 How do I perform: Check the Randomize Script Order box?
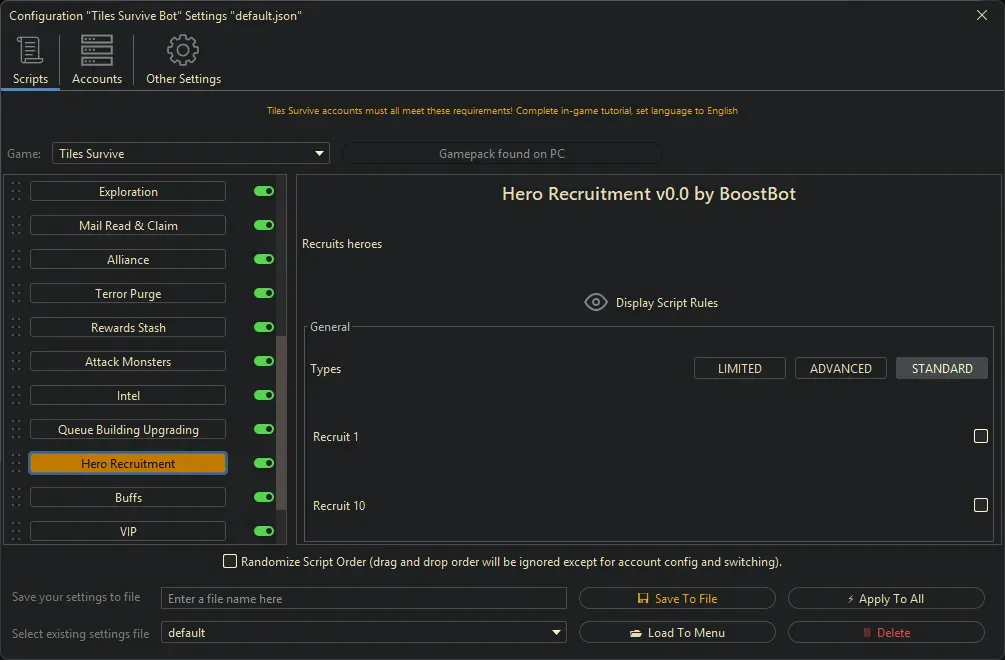point(230,562)
